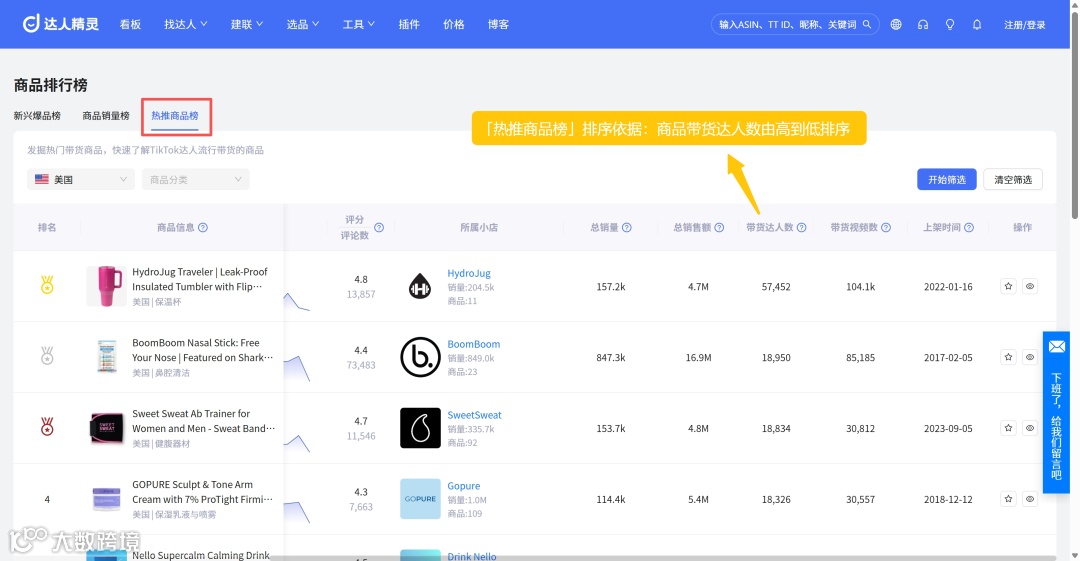Open the envelope message widget icon
The height and width of the screenshot is (561, 1080).
tap(1057, 347)
